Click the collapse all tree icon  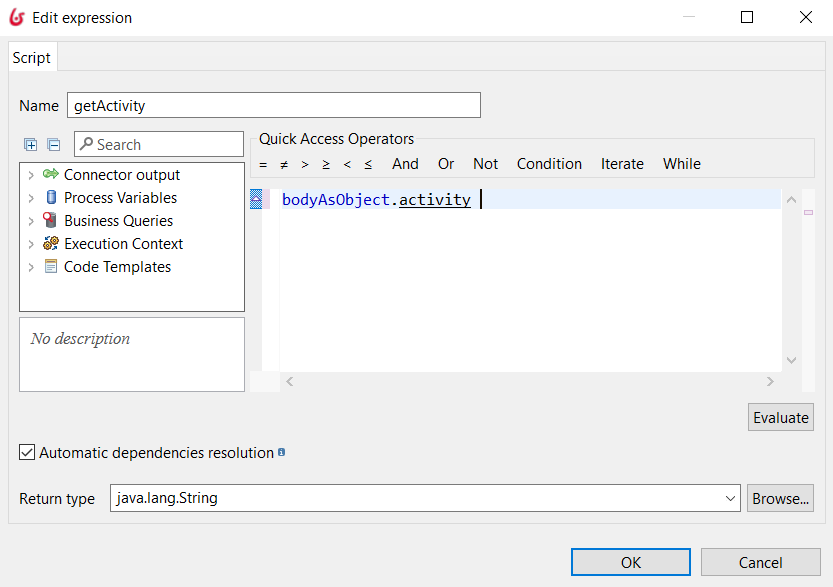click(54, 144)
